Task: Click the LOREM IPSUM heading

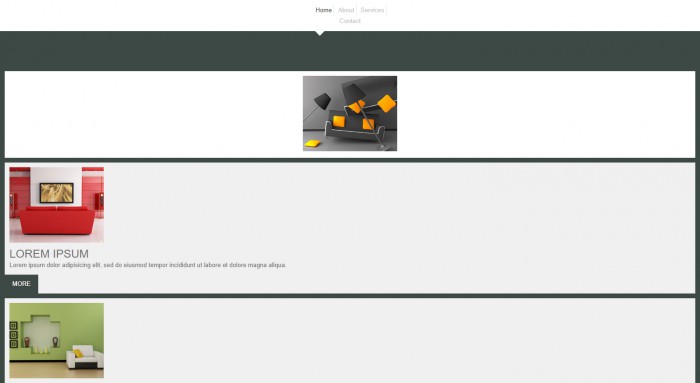Action: [x=49, y=254]
